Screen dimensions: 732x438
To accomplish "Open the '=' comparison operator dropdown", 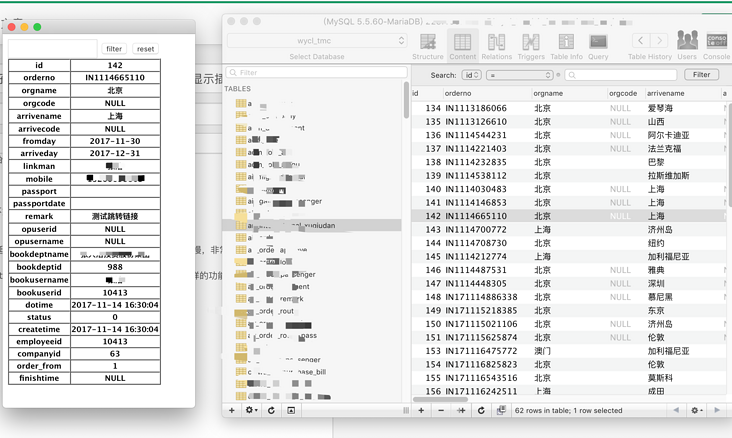I will click(x=520, y=75).
